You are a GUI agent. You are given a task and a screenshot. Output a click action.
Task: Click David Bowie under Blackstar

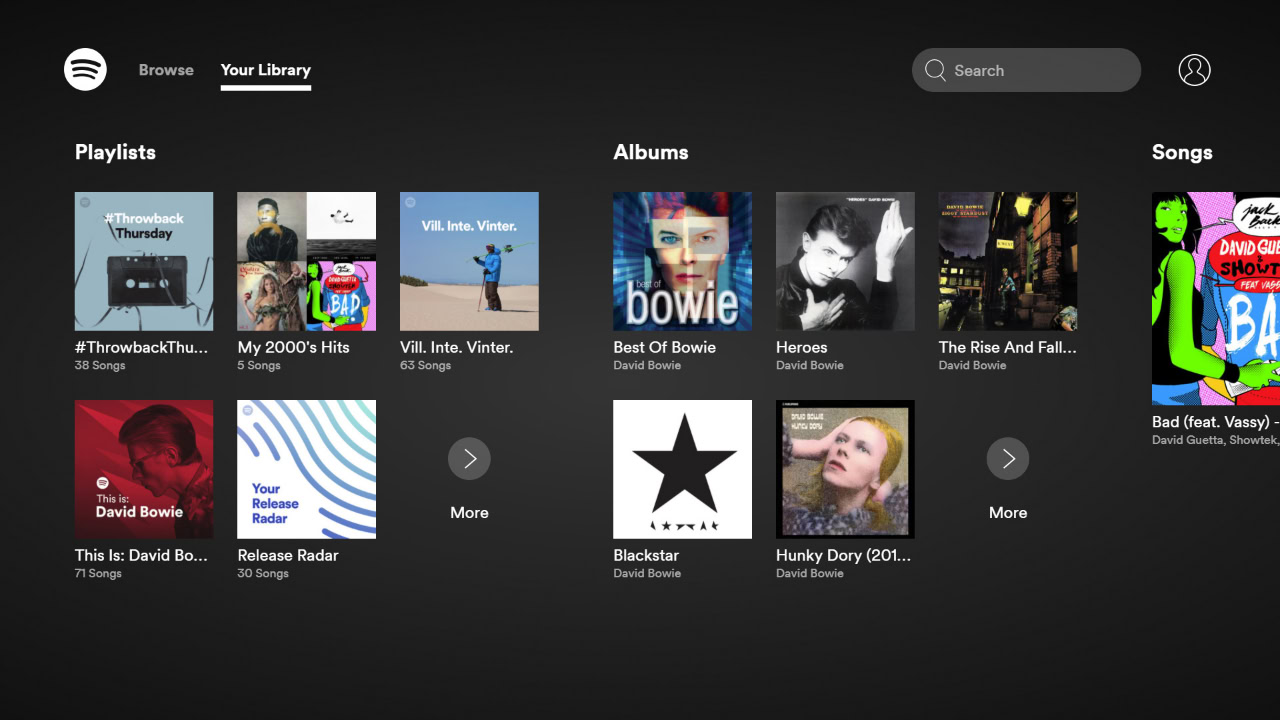coord(647,574)
